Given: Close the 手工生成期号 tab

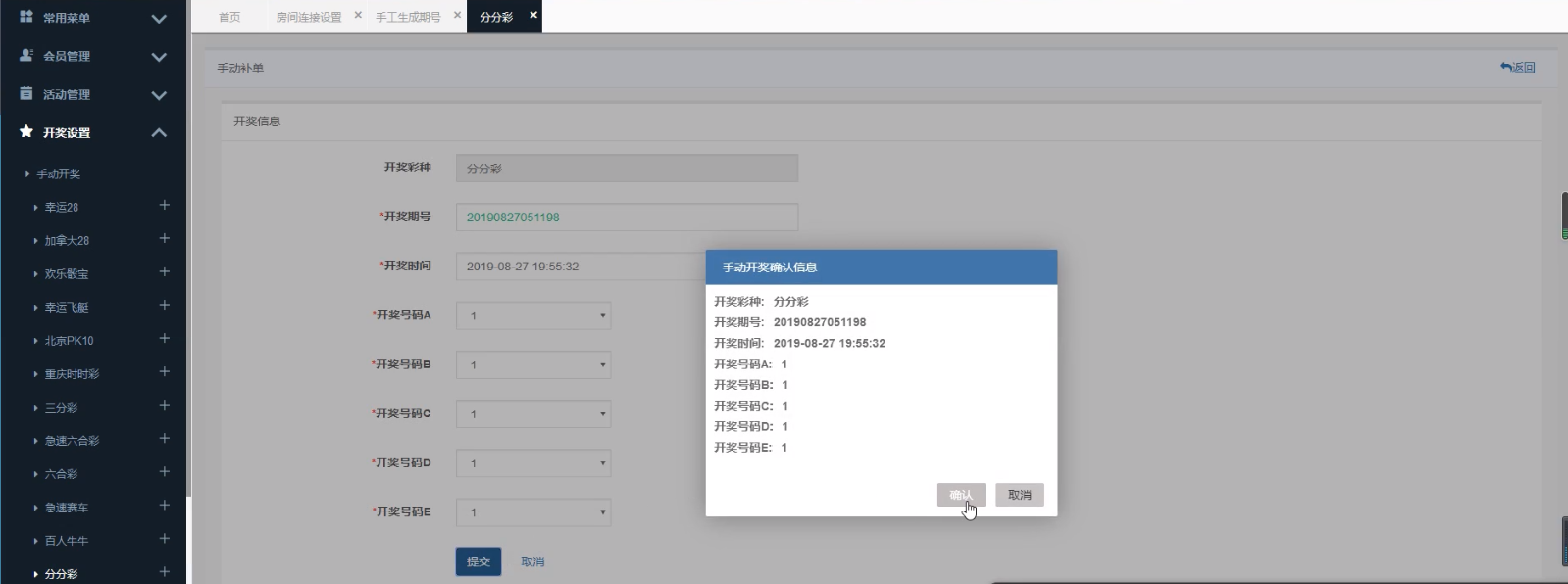Looking at the screenshot, I should (x=457, y=15).
